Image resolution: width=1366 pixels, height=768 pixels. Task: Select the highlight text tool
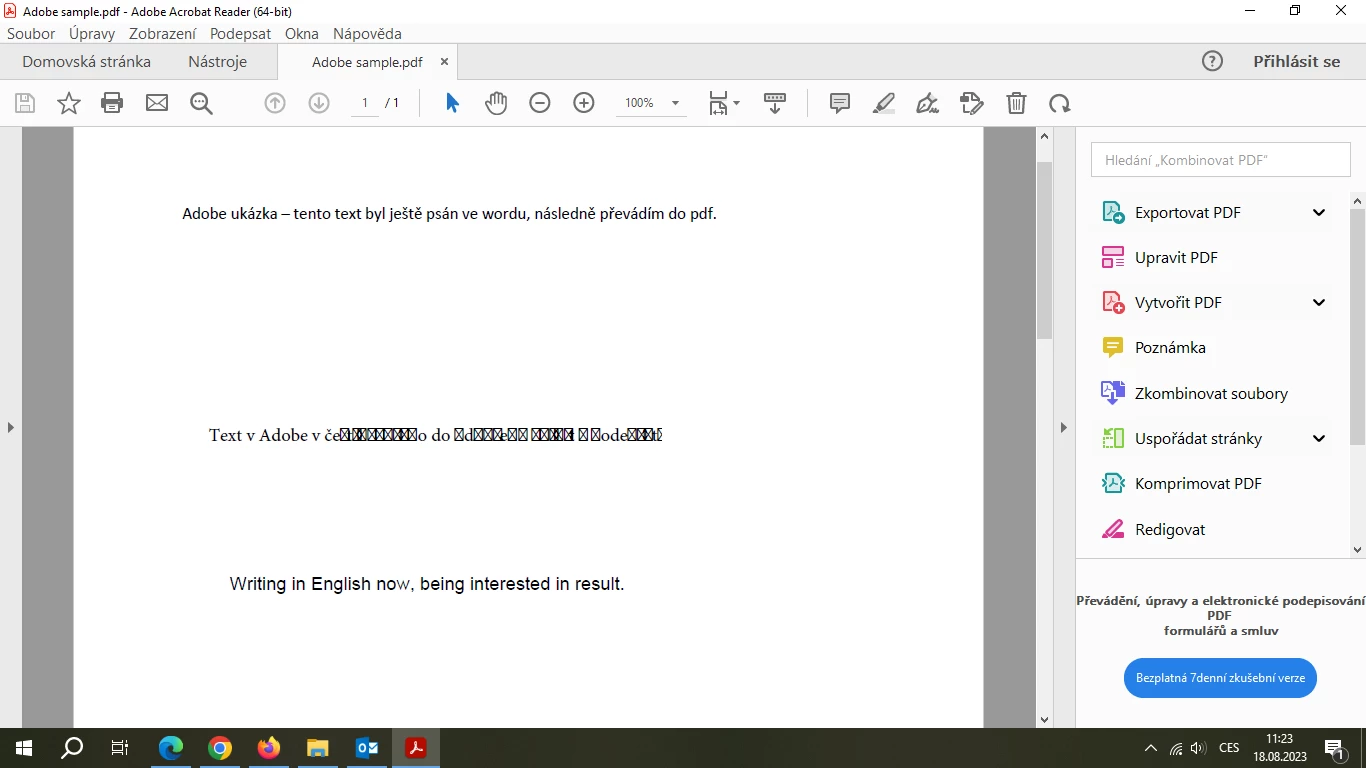(884, 103)
